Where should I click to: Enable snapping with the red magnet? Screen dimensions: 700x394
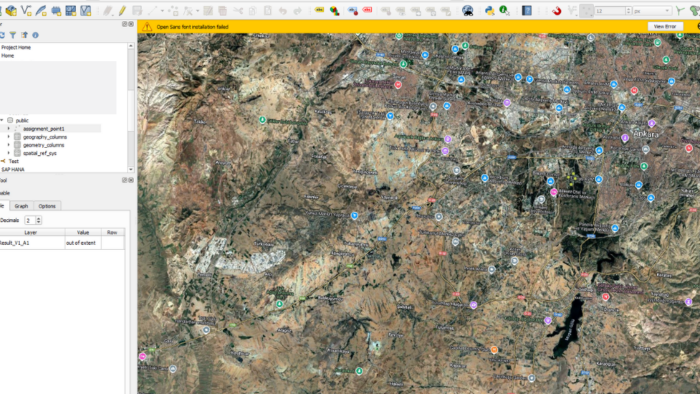(x=556, y=10)
